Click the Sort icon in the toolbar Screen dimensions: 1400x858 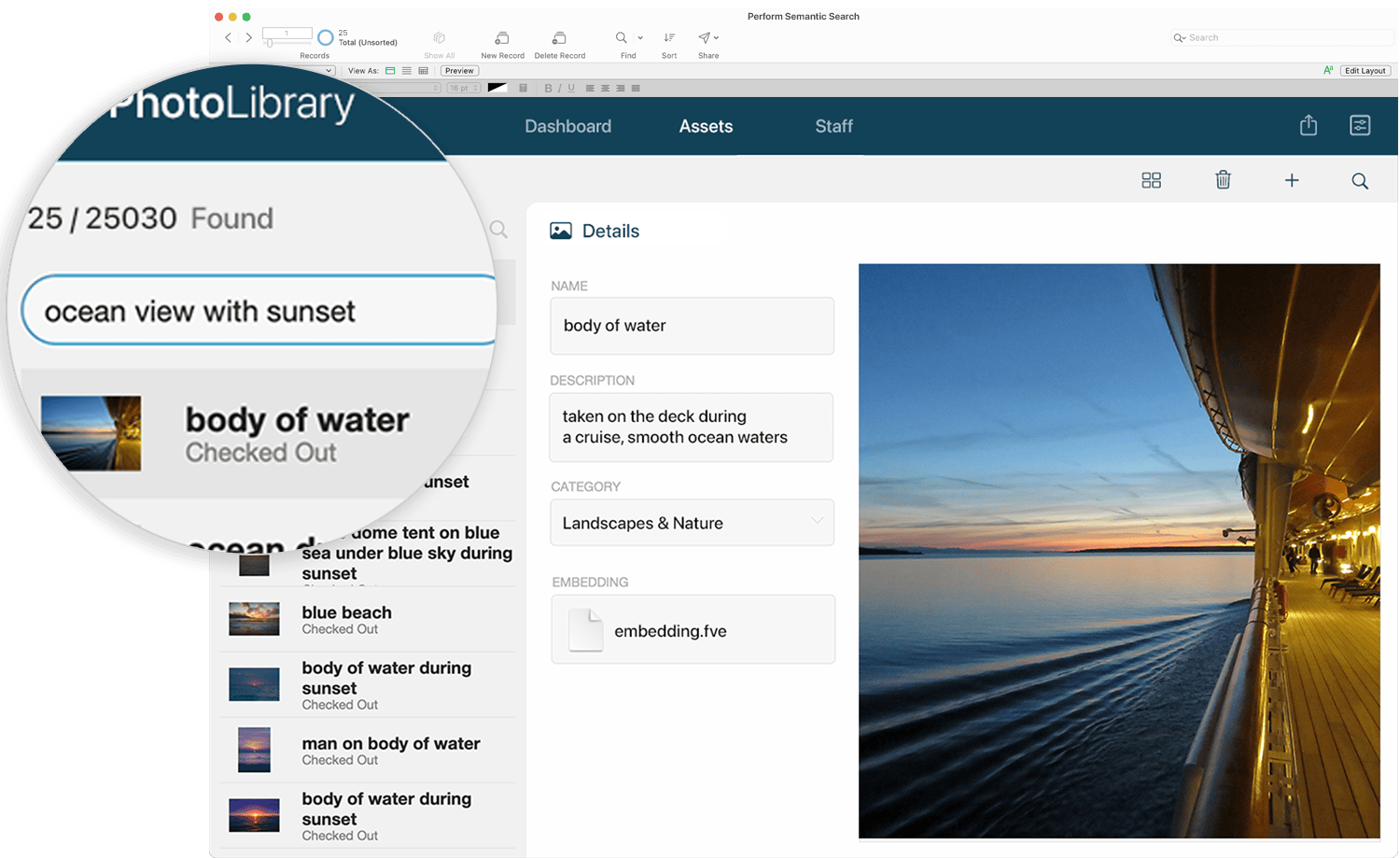pos(669,38)
